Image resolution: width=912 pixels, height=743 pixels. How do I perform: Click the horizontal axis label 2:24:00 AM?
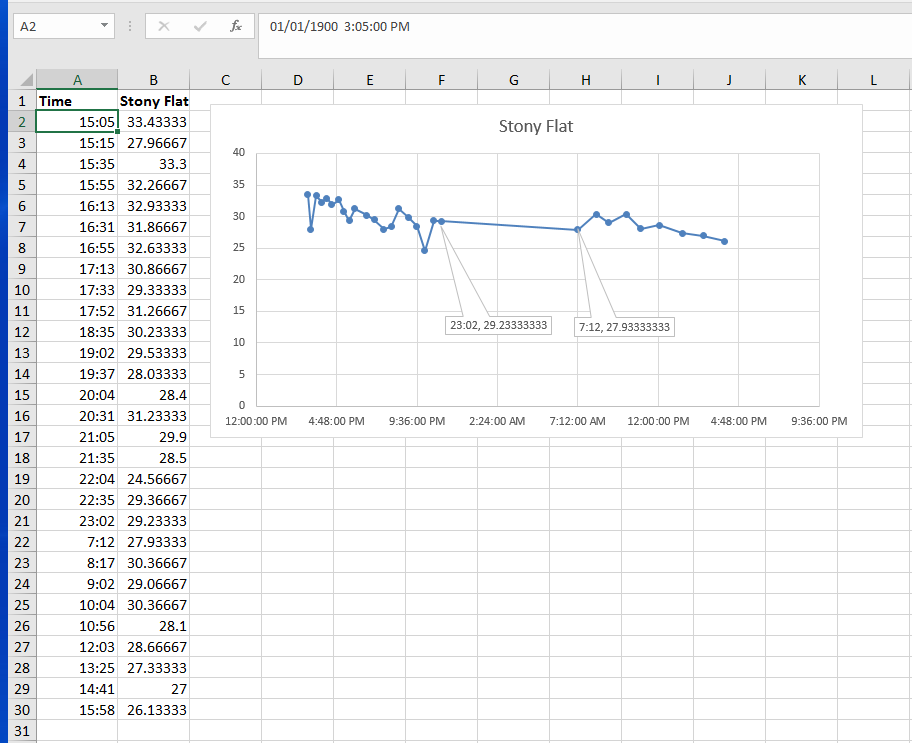(x=497, y=421)
